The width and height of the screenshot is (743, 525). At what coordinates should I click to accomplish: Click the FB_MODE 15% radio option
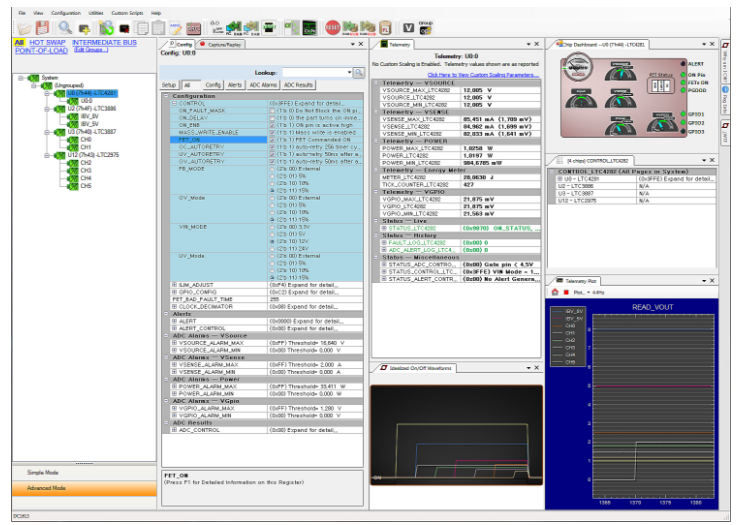coord(272,191)
